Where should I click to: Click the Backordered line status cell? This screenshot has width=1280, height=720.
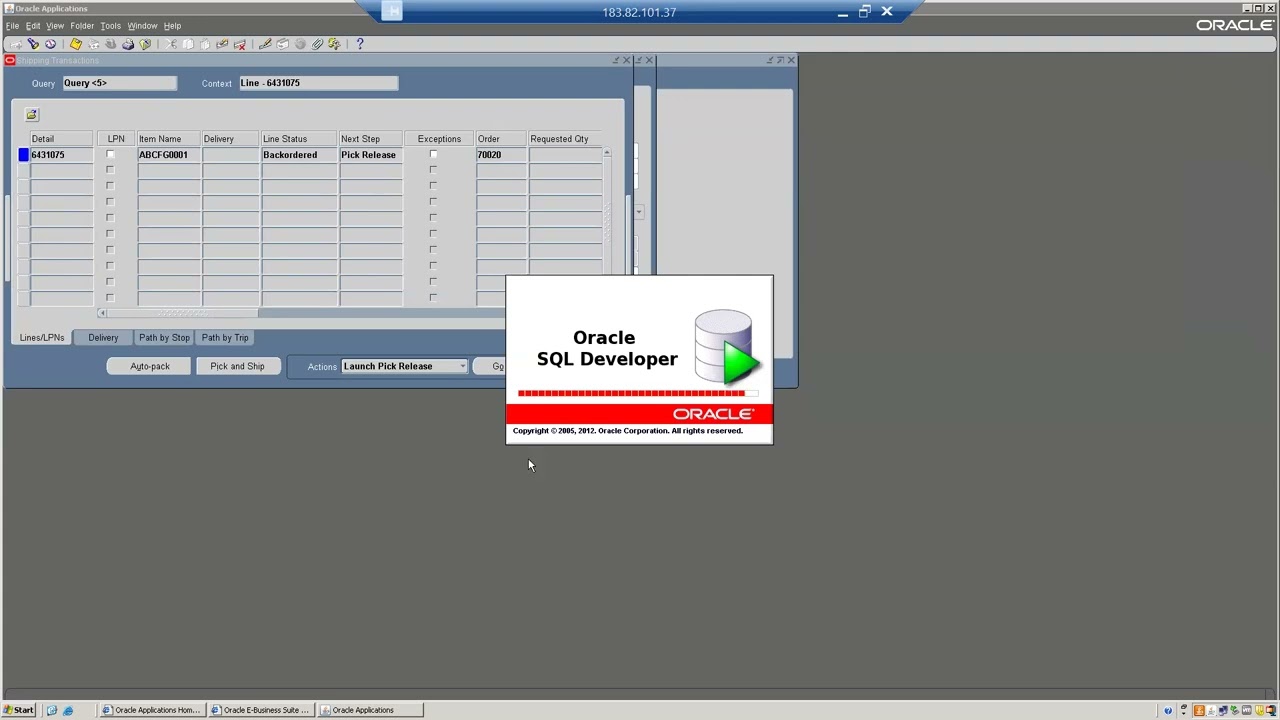click(x=300, y=155)
